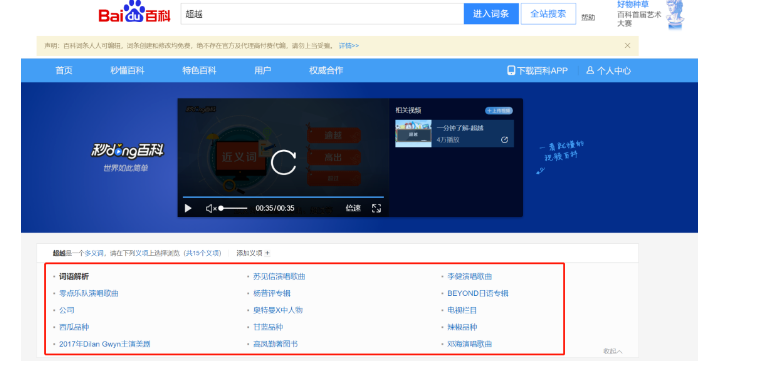Dismiss the yellow notice banner
768x374 pixels.
pyautogui.click(x=627, y=46)
